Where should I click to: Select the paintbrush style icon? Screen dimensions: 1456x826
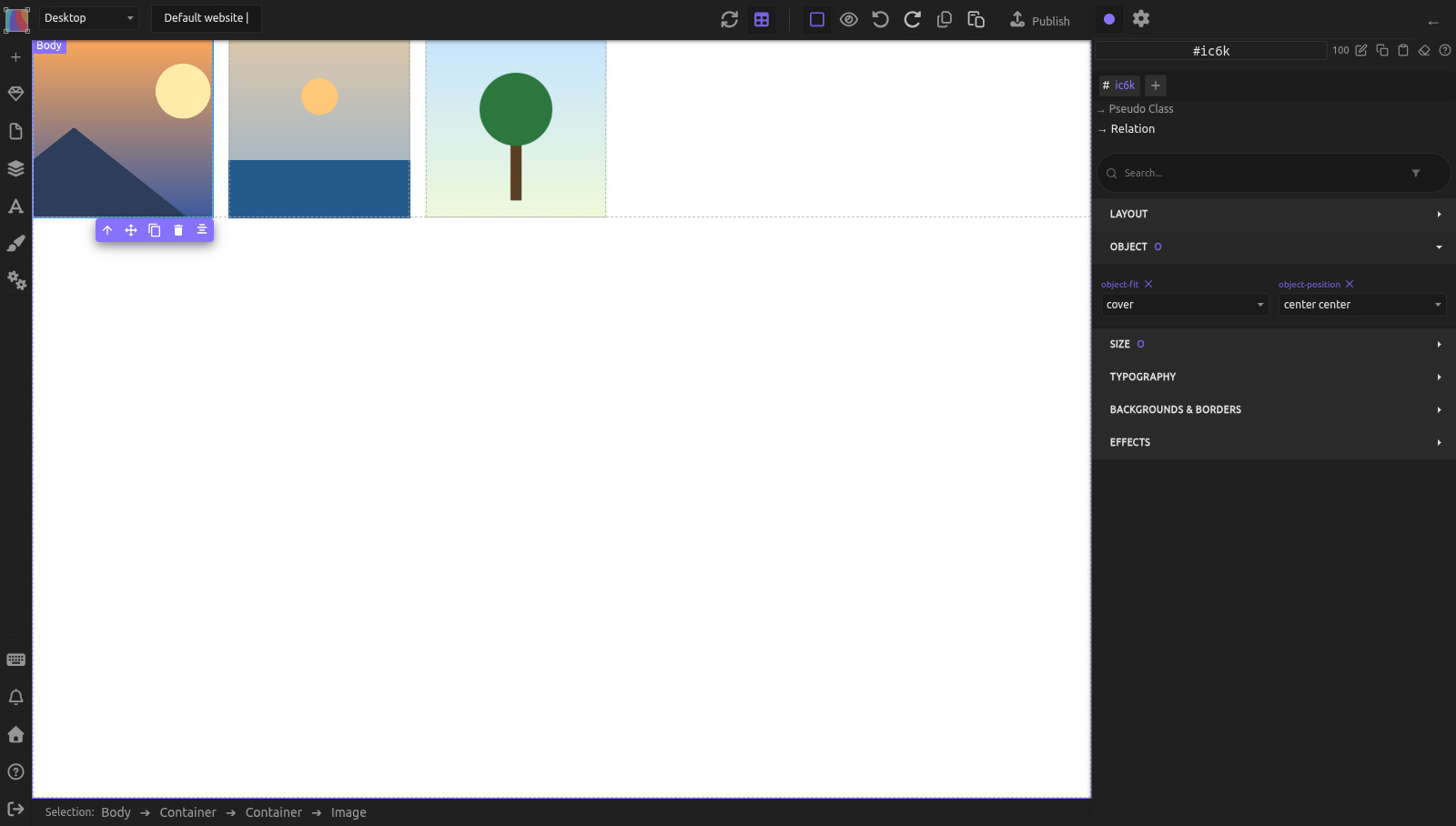[15, 244]
